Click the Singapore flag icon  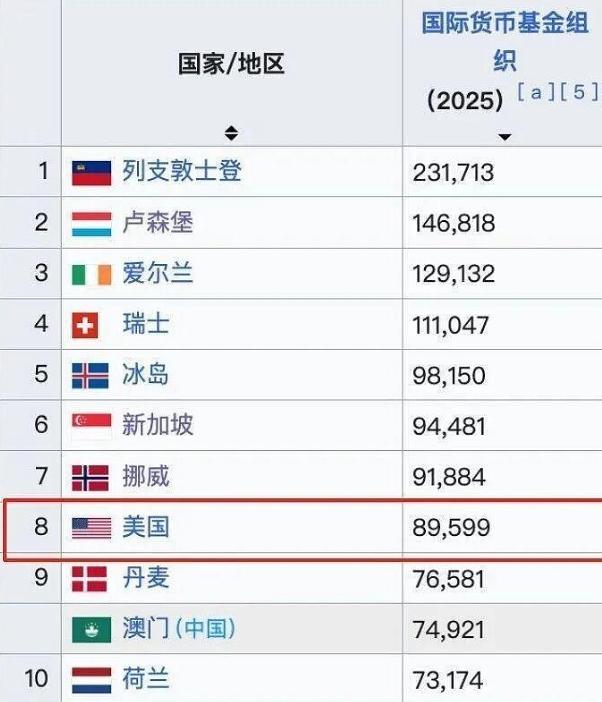pyautogui.click(x=91, y=427)
